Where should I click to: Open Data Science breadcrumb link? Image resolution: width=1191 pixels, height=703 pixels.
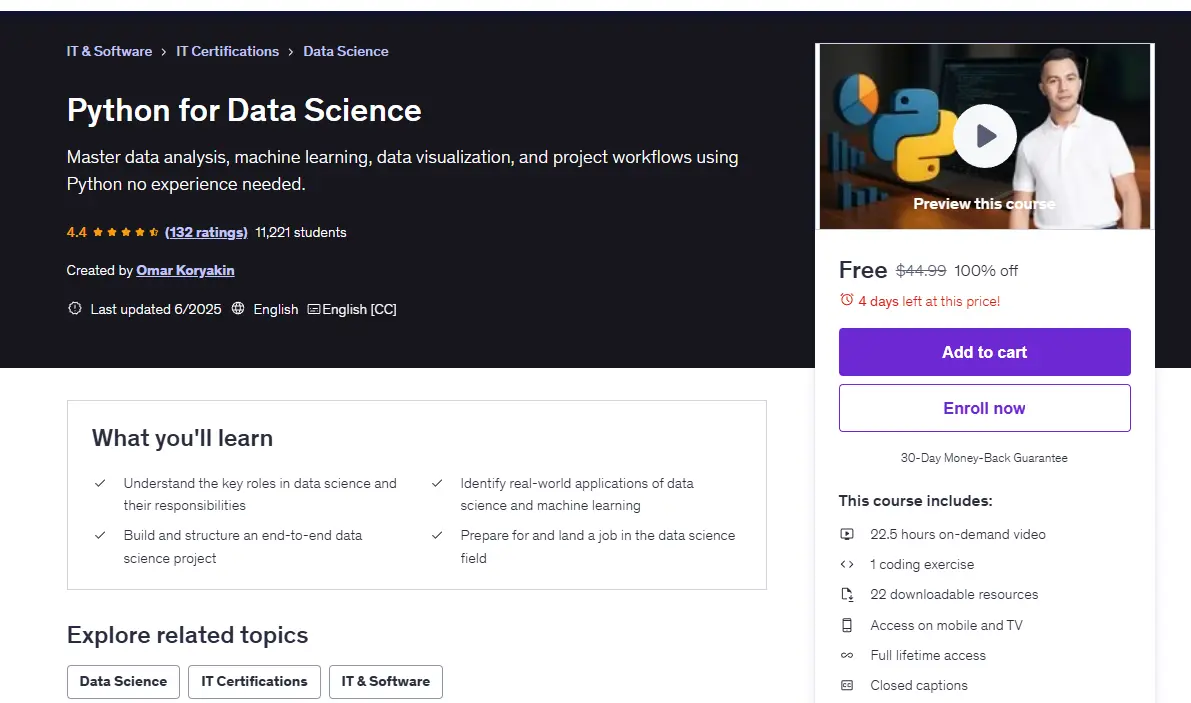[346, 52]
